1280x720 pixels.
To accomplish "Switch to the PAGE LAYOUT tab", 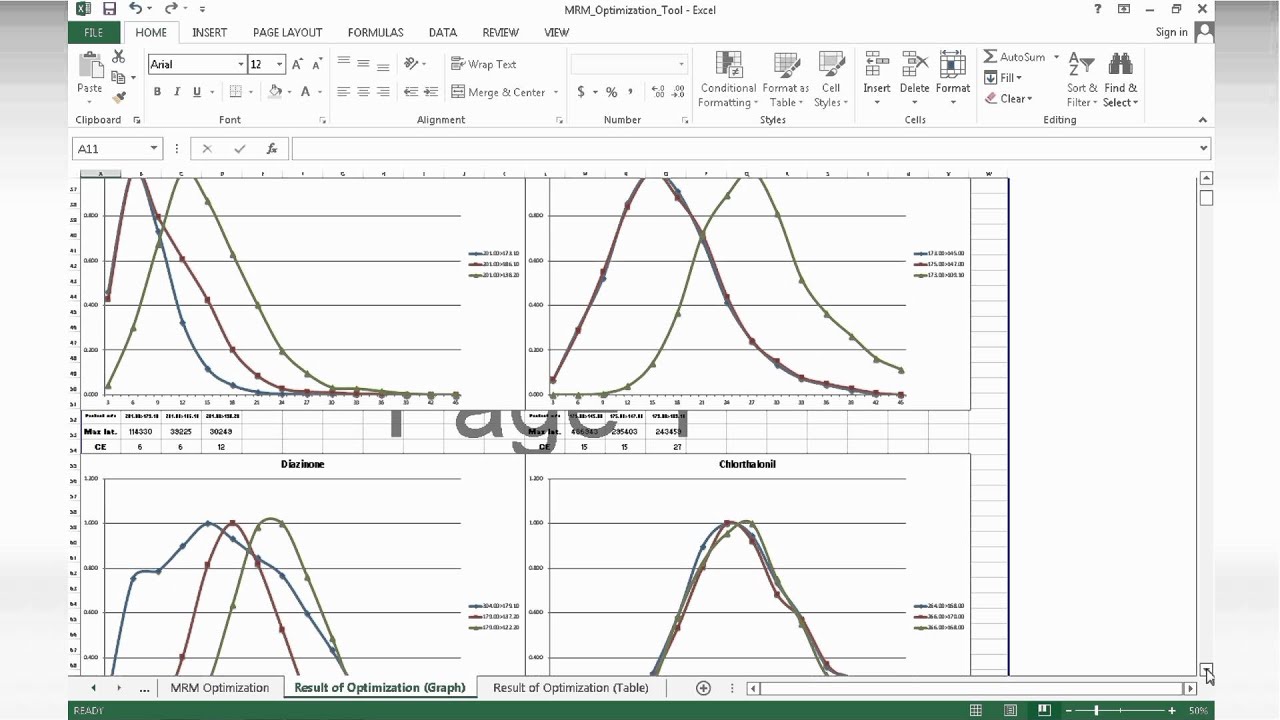I will click(287, 32).
